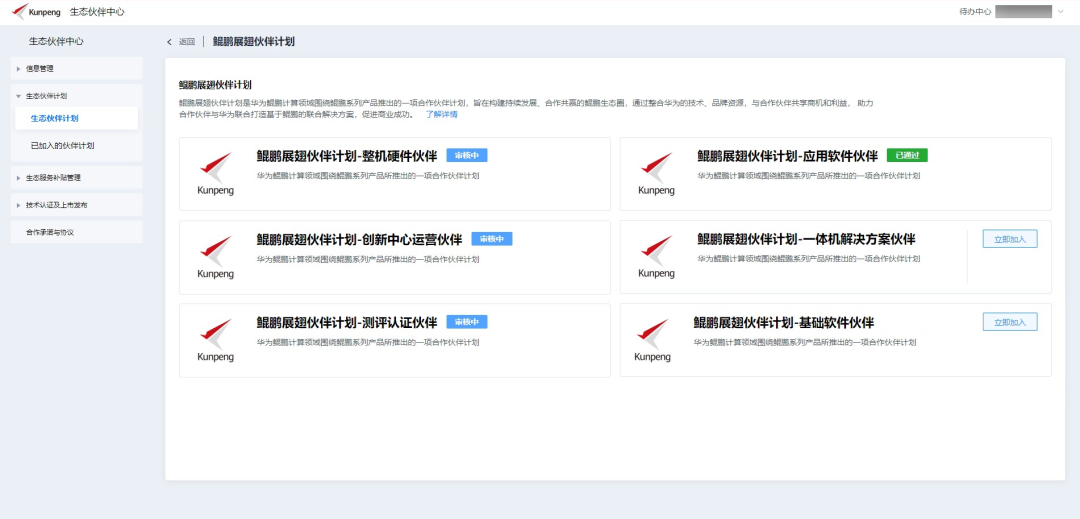The height and width of the screenshot is (519, 1080).
Task: Open 鲲鹏展翅伙伴计划-创新中心运营伙伴 title
Action: pos(360,240)
